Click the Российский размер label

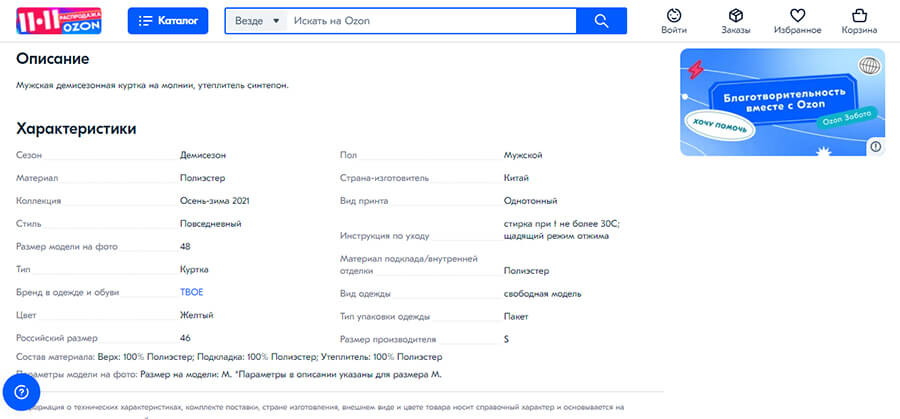[57, 338]
